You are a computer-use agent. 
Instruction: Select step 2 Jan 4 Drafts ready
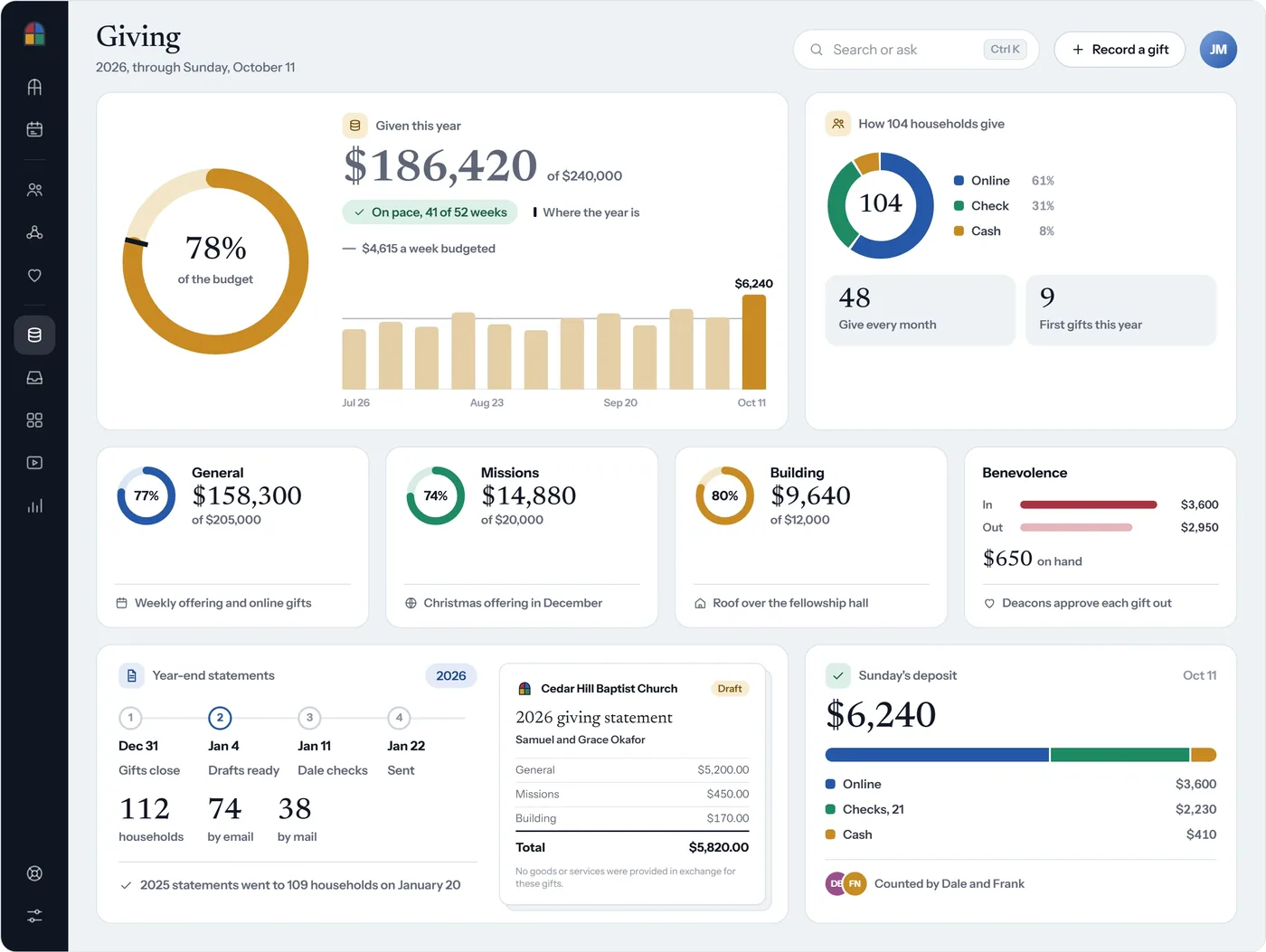click(x=243, y=743)
